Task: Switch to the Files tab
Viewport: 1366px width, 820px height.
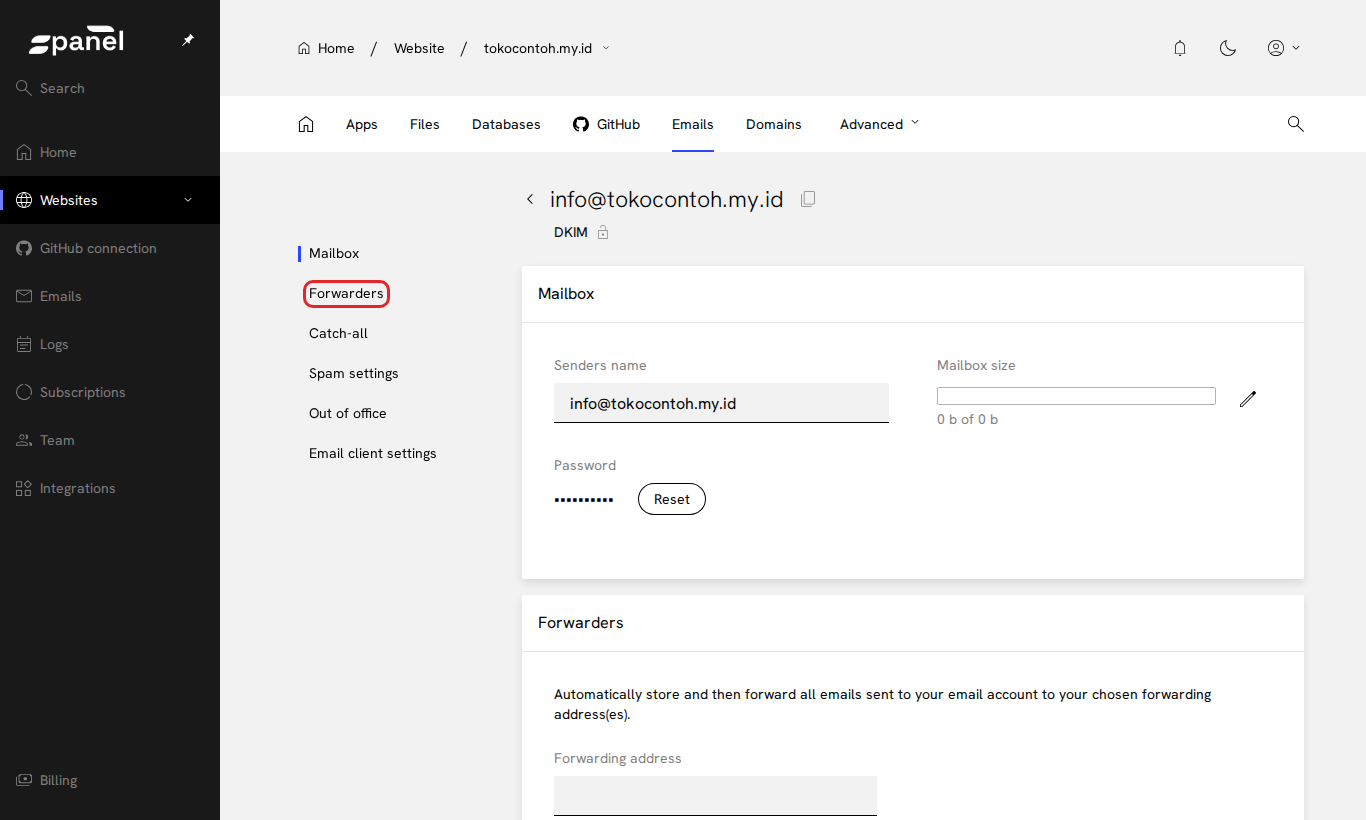Action: pos(425,124)
